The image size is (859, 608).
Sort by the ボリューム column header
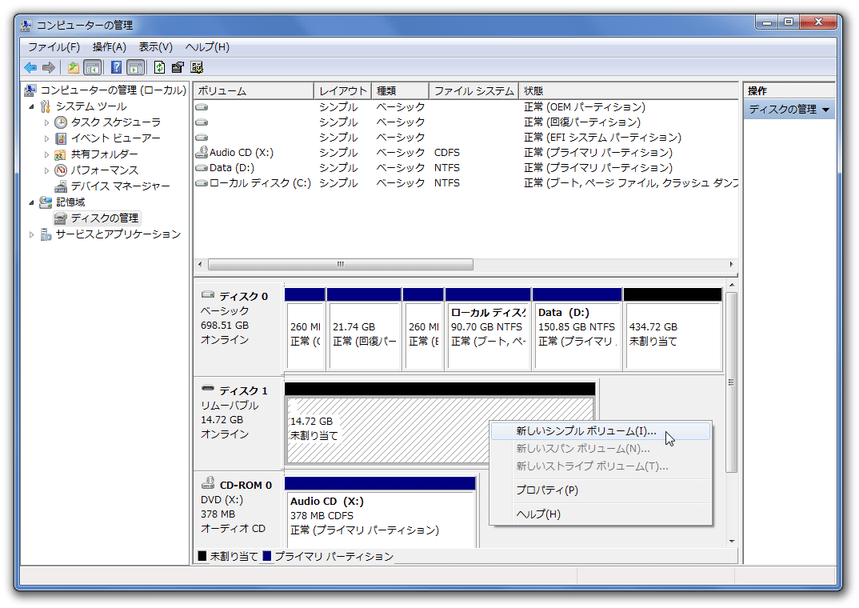click(254, 91)
